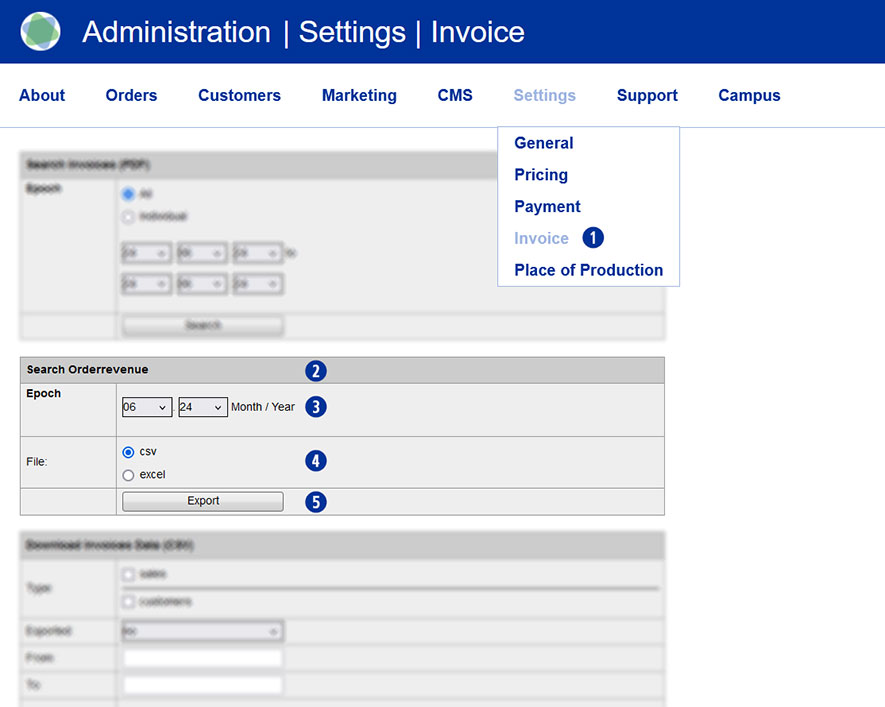This screenshot has width=885, height=707.
Task: Click the round logo in the header
Action: pyautogui.click(x=40, y=32)
